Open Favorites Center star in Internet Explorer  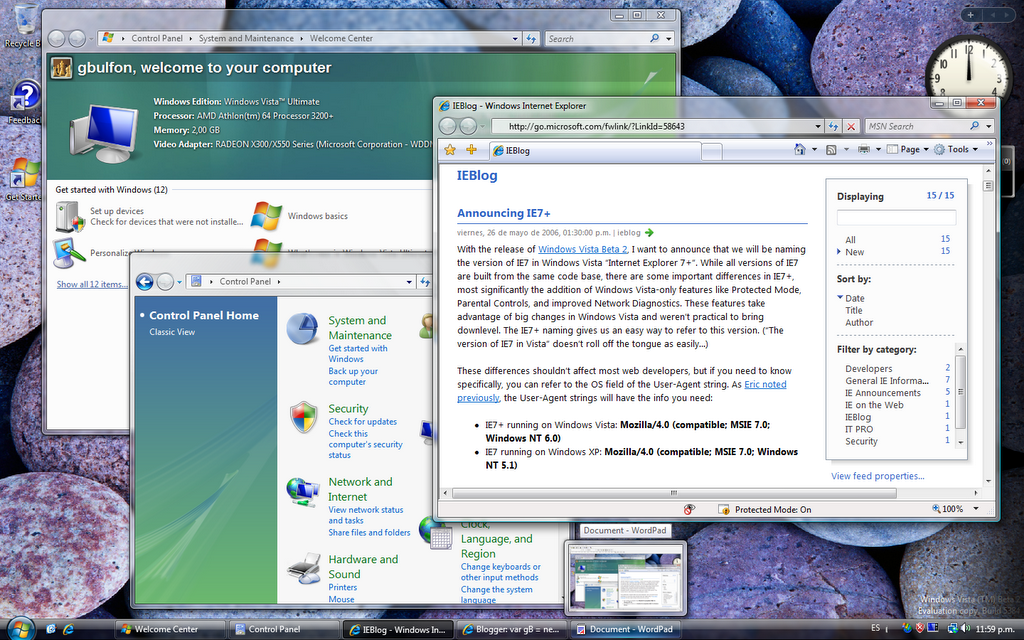(450, 150)
